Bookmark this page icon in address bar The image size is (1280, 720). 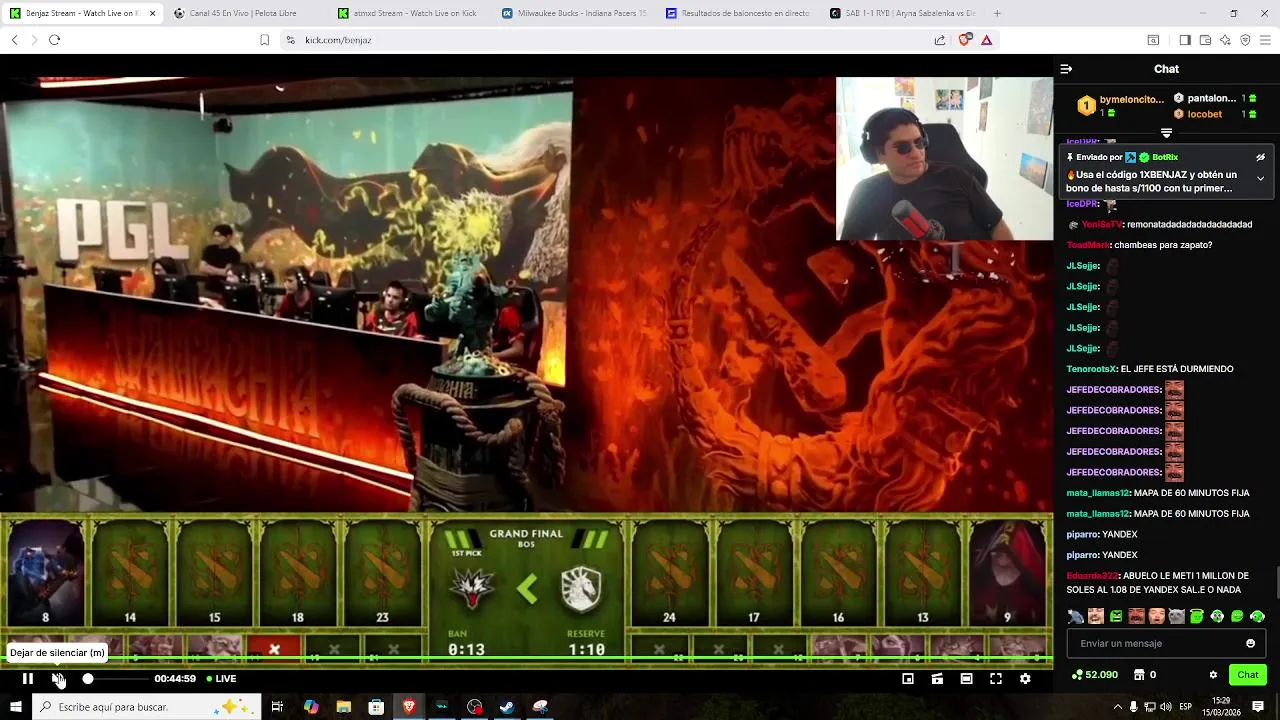click(x=264, y=40)
